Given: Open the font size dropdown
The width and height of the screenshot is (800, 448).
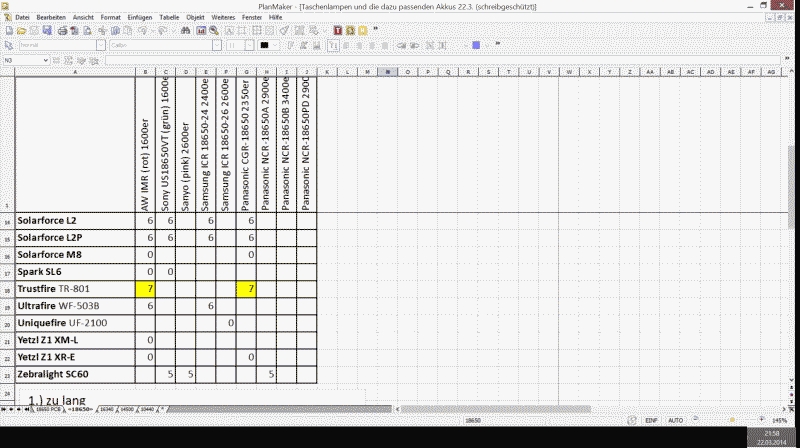Looking at the screenshot, I should (249, 45).
